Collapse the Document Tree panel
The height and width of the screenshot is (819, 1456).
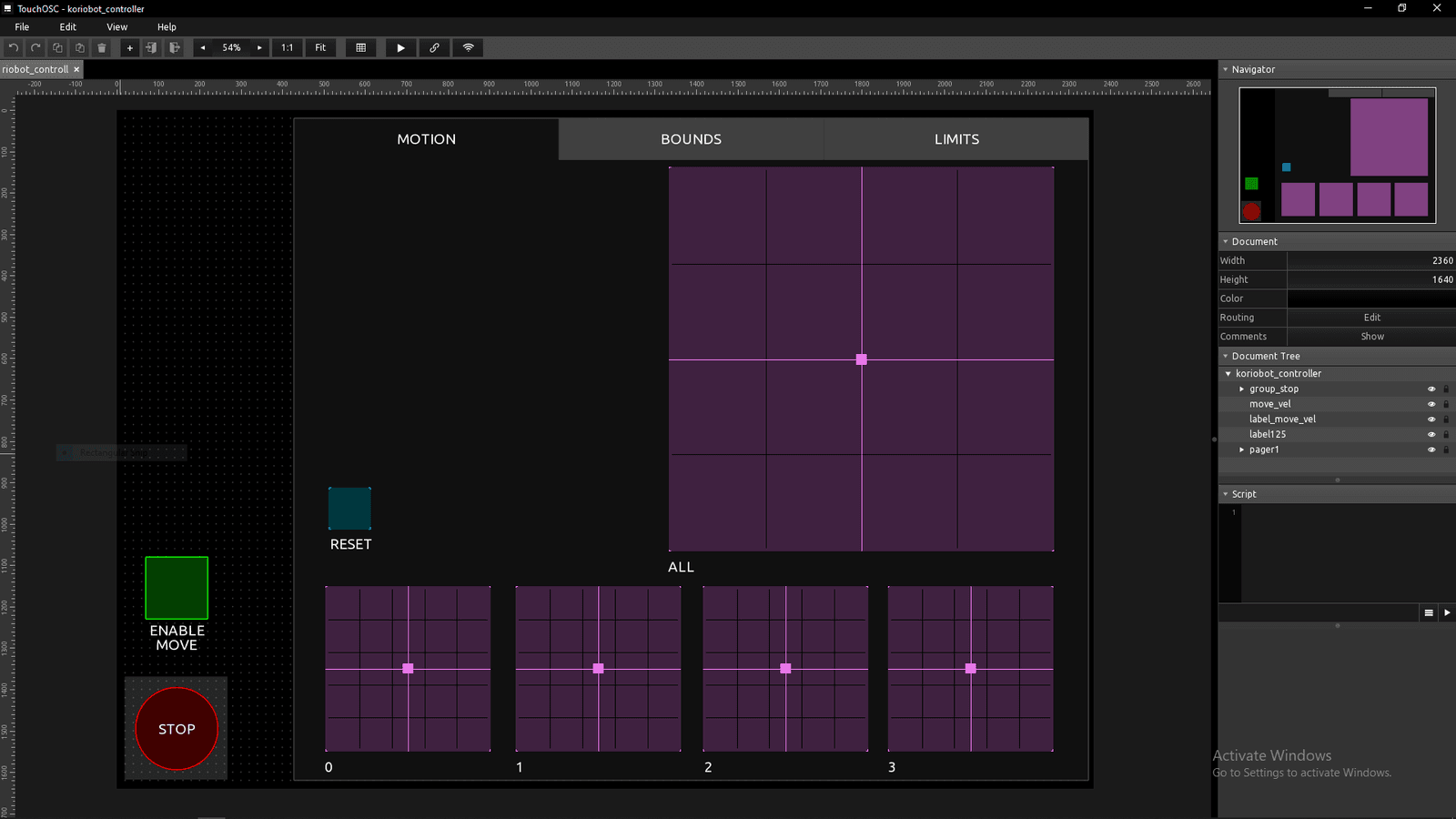tap(1225, 356)
